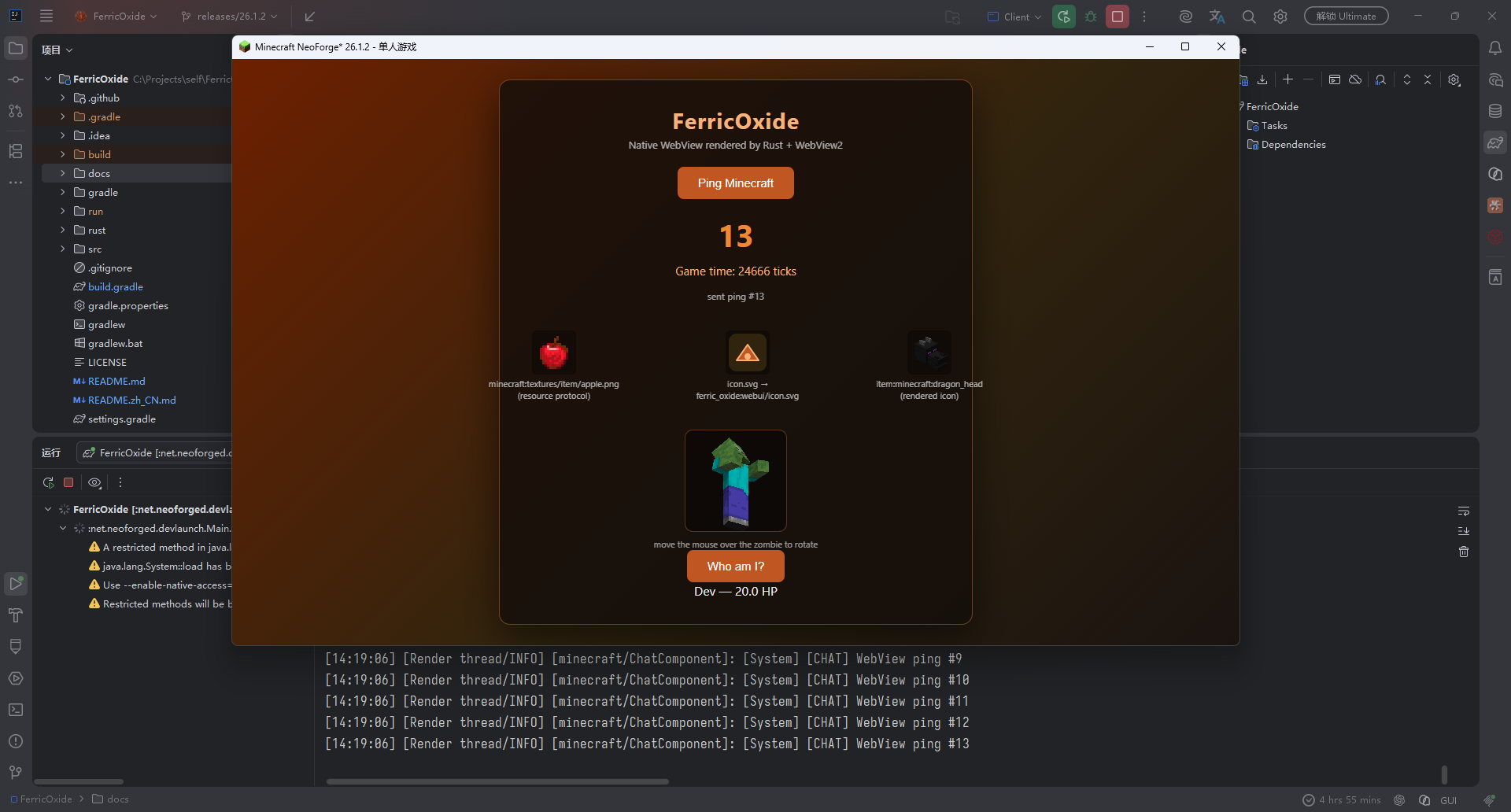1511x812 pixels.
Task: Open the Commit tool window on left sidebar
Action: pyautogui.click(x=16, y=79)
